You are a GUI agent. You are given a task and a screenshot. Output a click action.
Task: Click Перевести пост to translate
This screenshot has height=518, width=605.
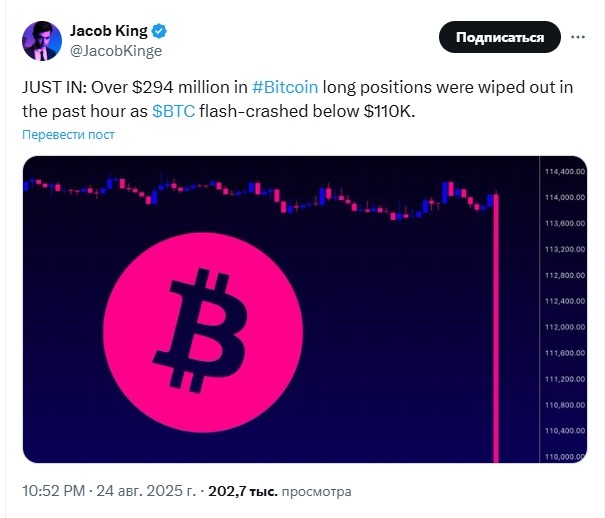point(68,135)
